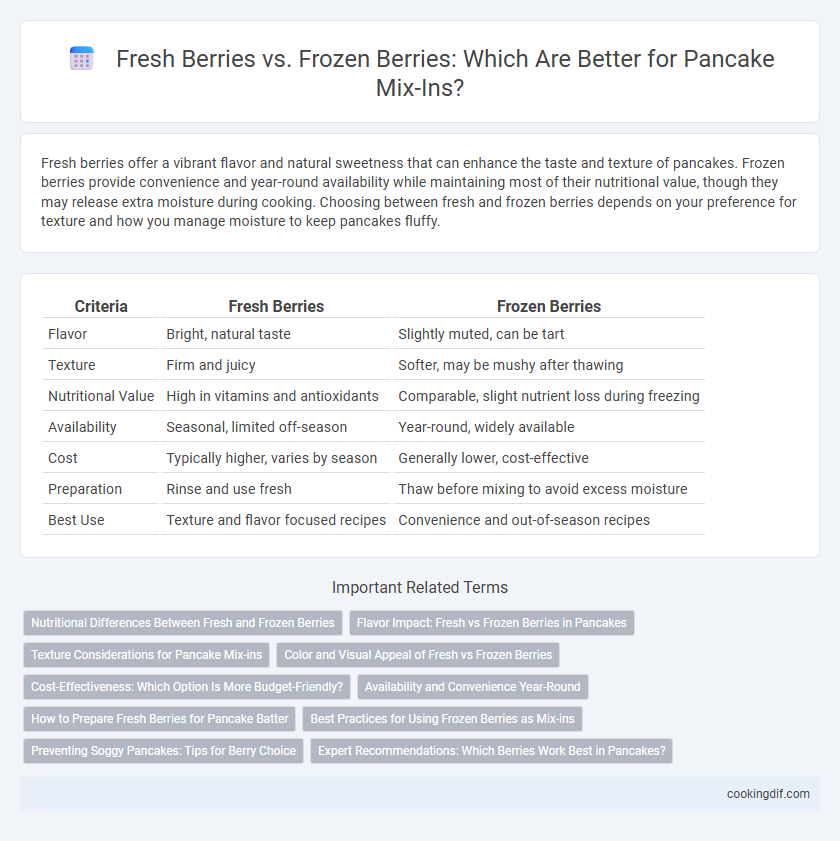
Task: Click the Criteria column header
Action: click(x=101, y=306)
